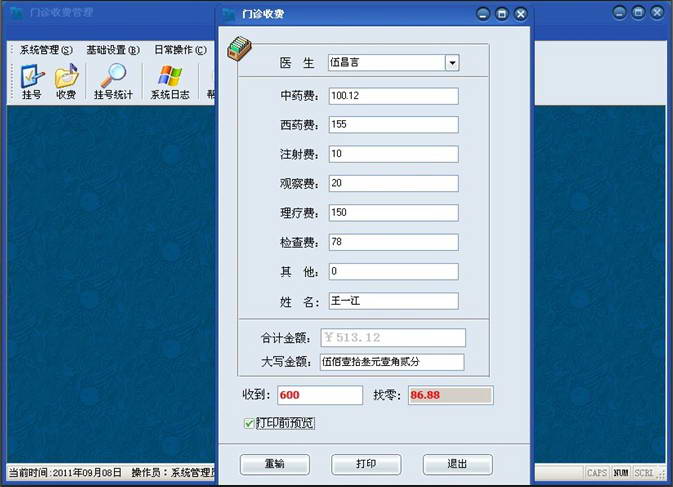Focus the 中药费 field with 100.12
The image size is (673, 487).
(394, 96)
